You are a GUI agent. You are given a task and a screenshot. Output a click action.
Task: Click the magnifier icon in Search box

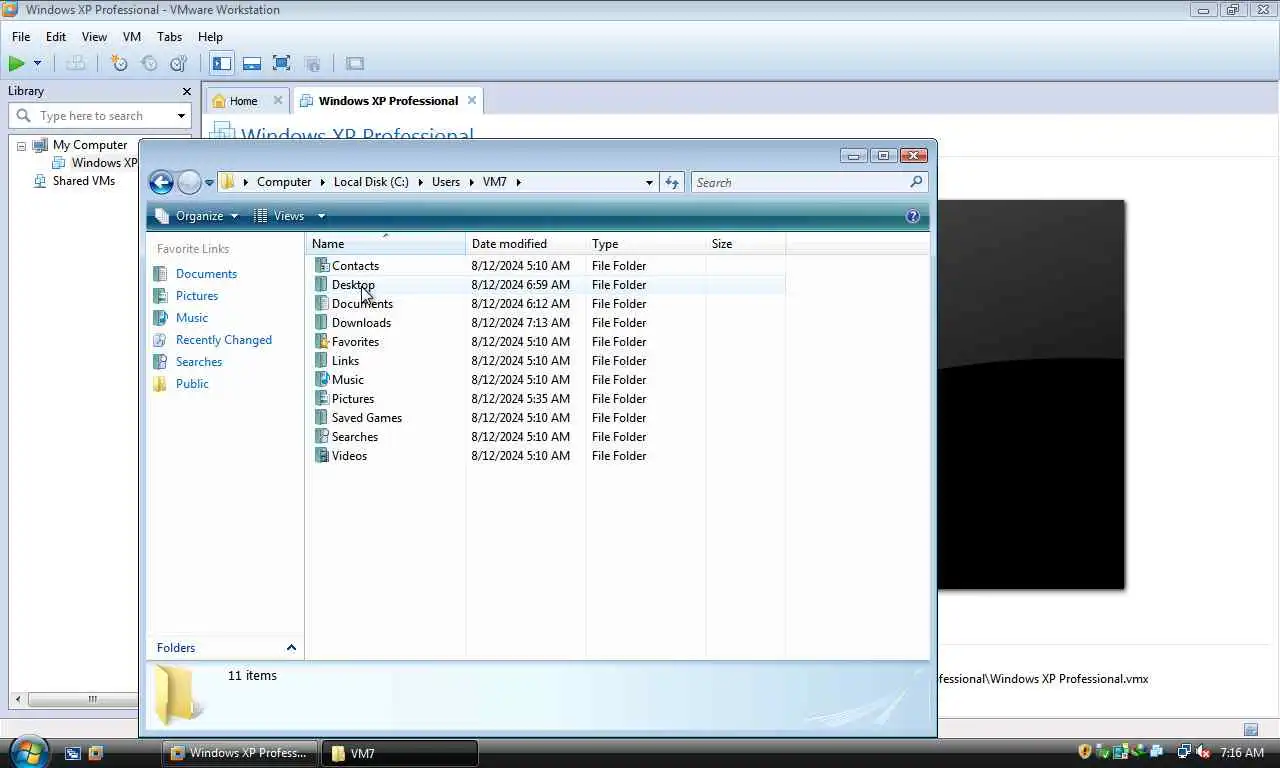[916, 182]
